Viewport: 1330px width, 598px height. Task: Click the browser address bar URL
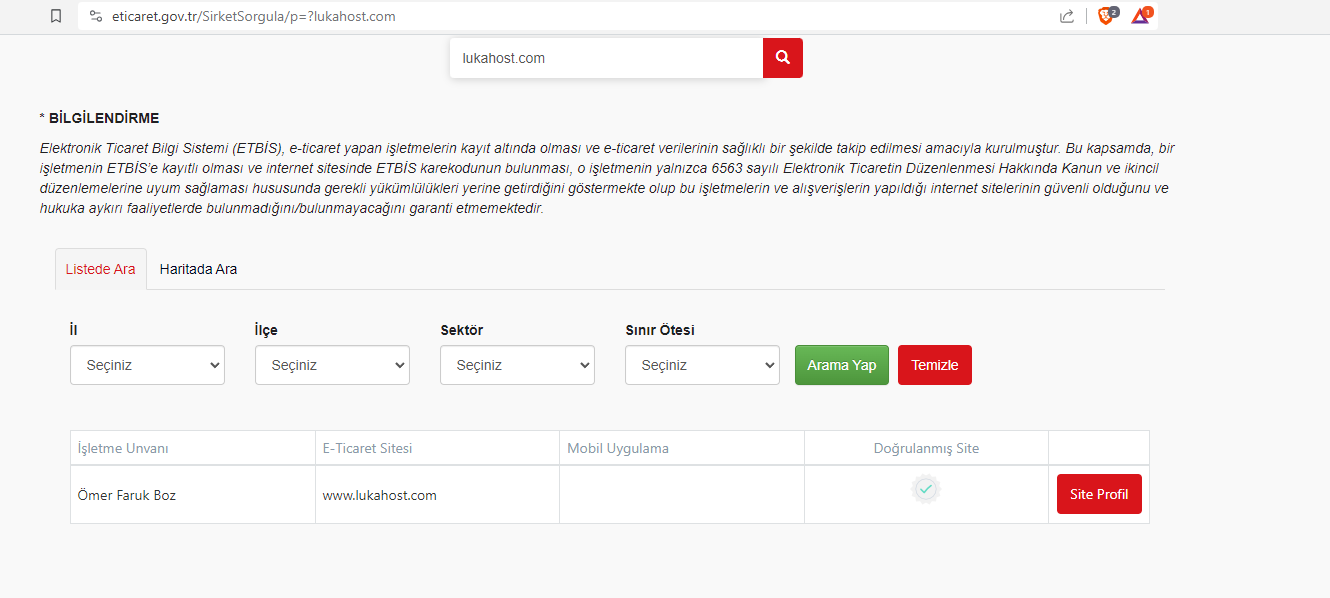254,16
